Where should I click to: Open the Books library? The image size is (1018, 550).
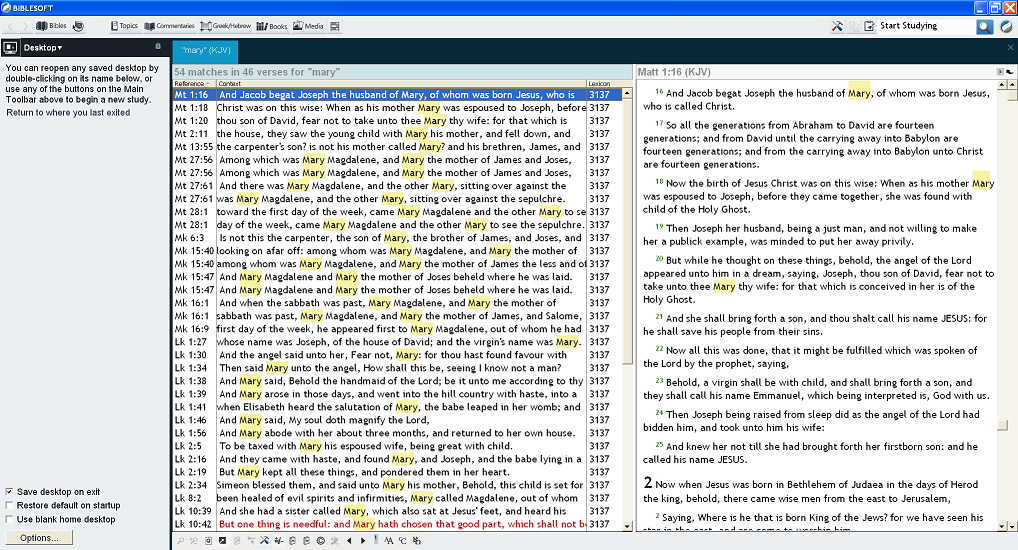pos(272,26)
